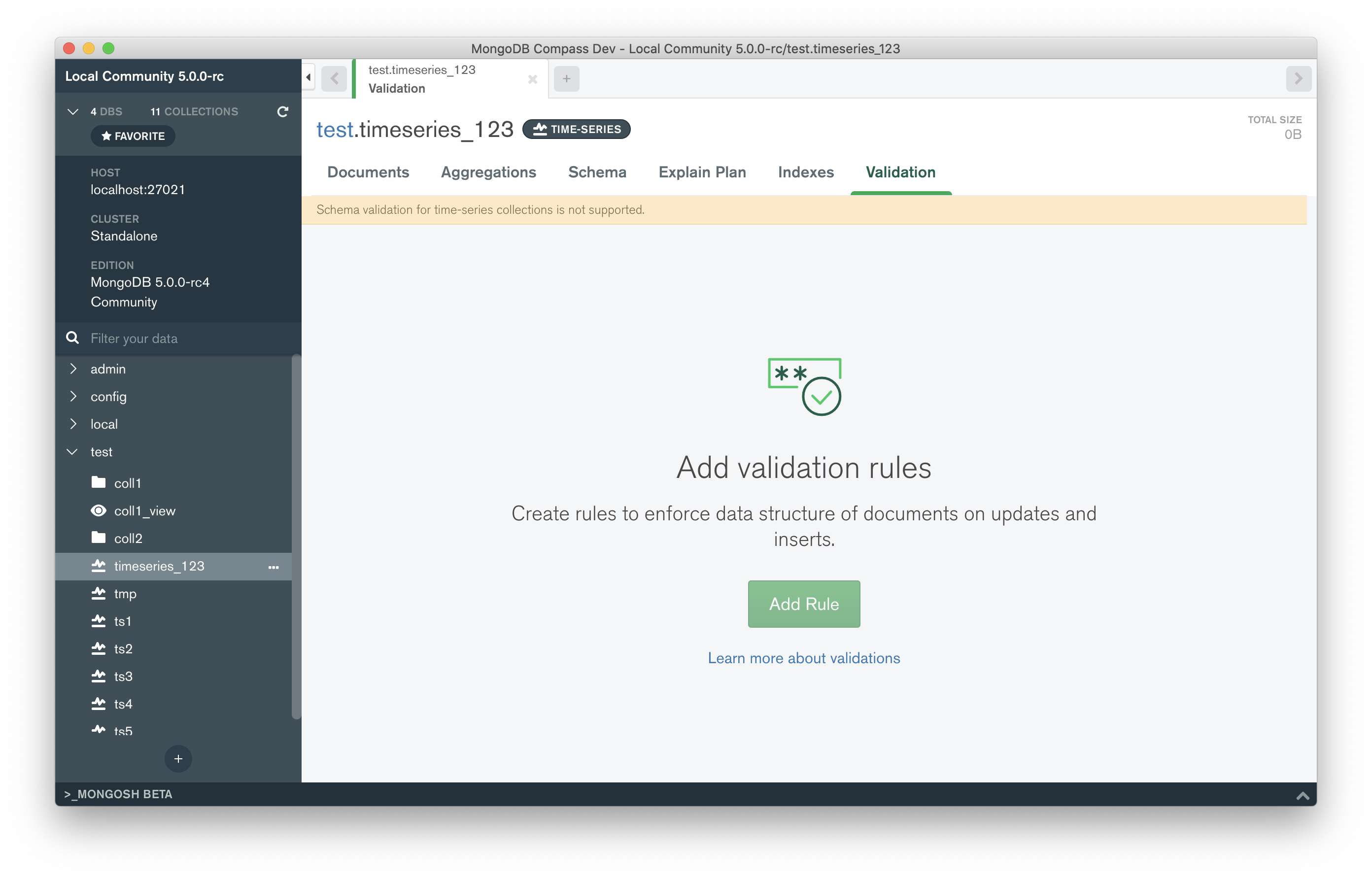1372x879 pixels.
Task: Expand the admin database
Action: (73, 369)
